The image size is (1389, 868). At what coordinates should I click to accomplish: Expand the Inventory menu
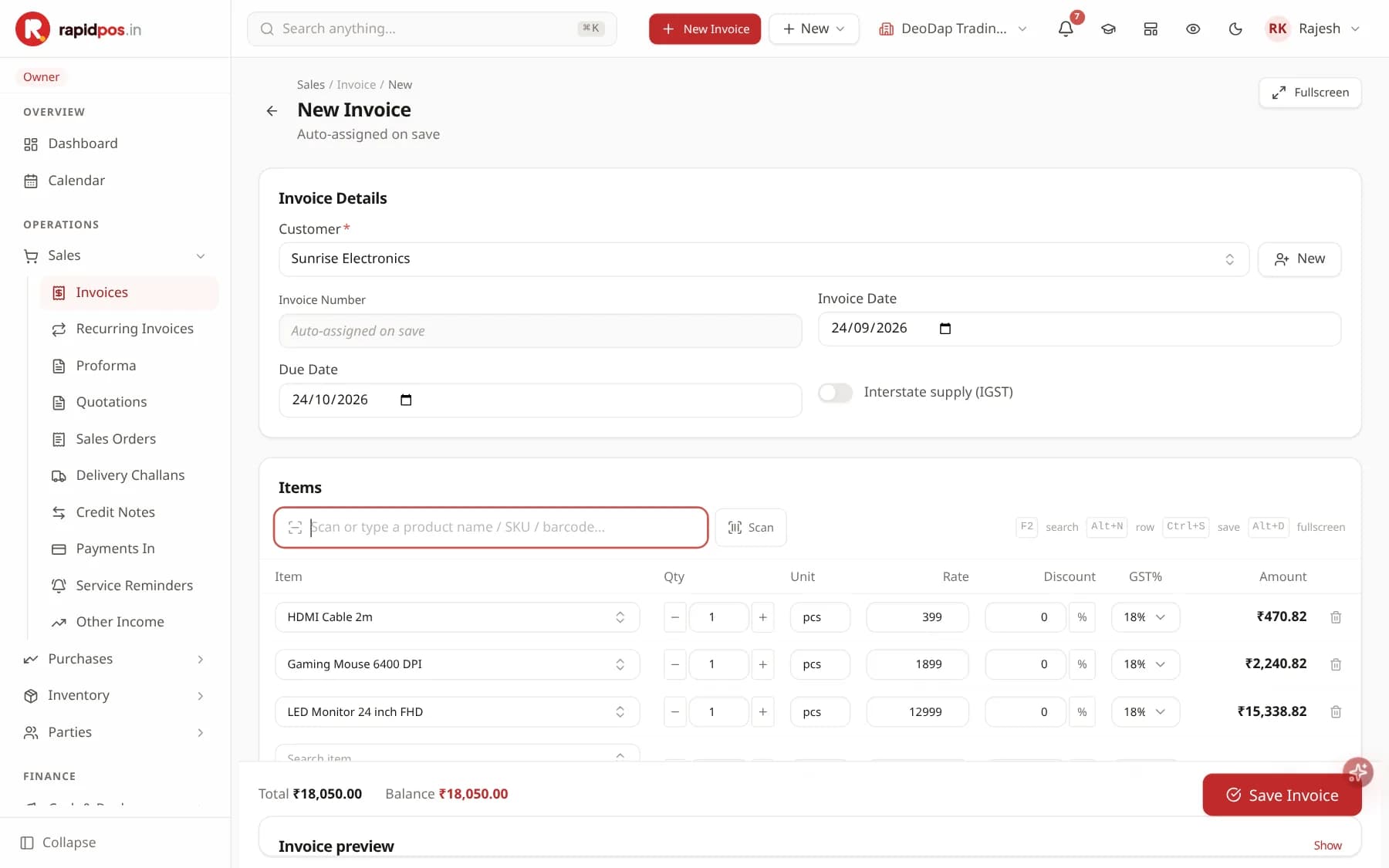click(x=115, y=695)
